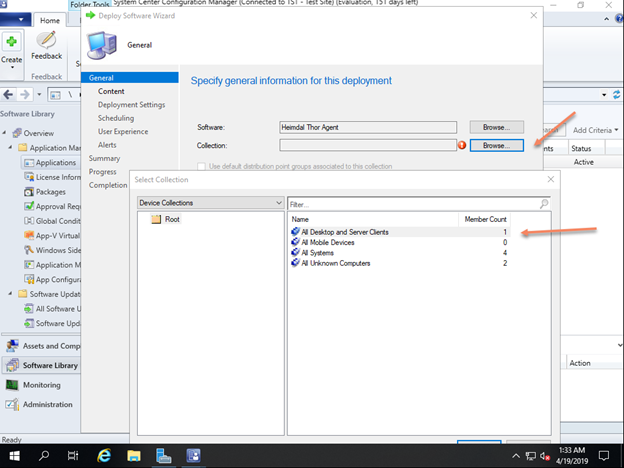Open Application Management Policies icon
624x468 pixels.
(29, 265)
